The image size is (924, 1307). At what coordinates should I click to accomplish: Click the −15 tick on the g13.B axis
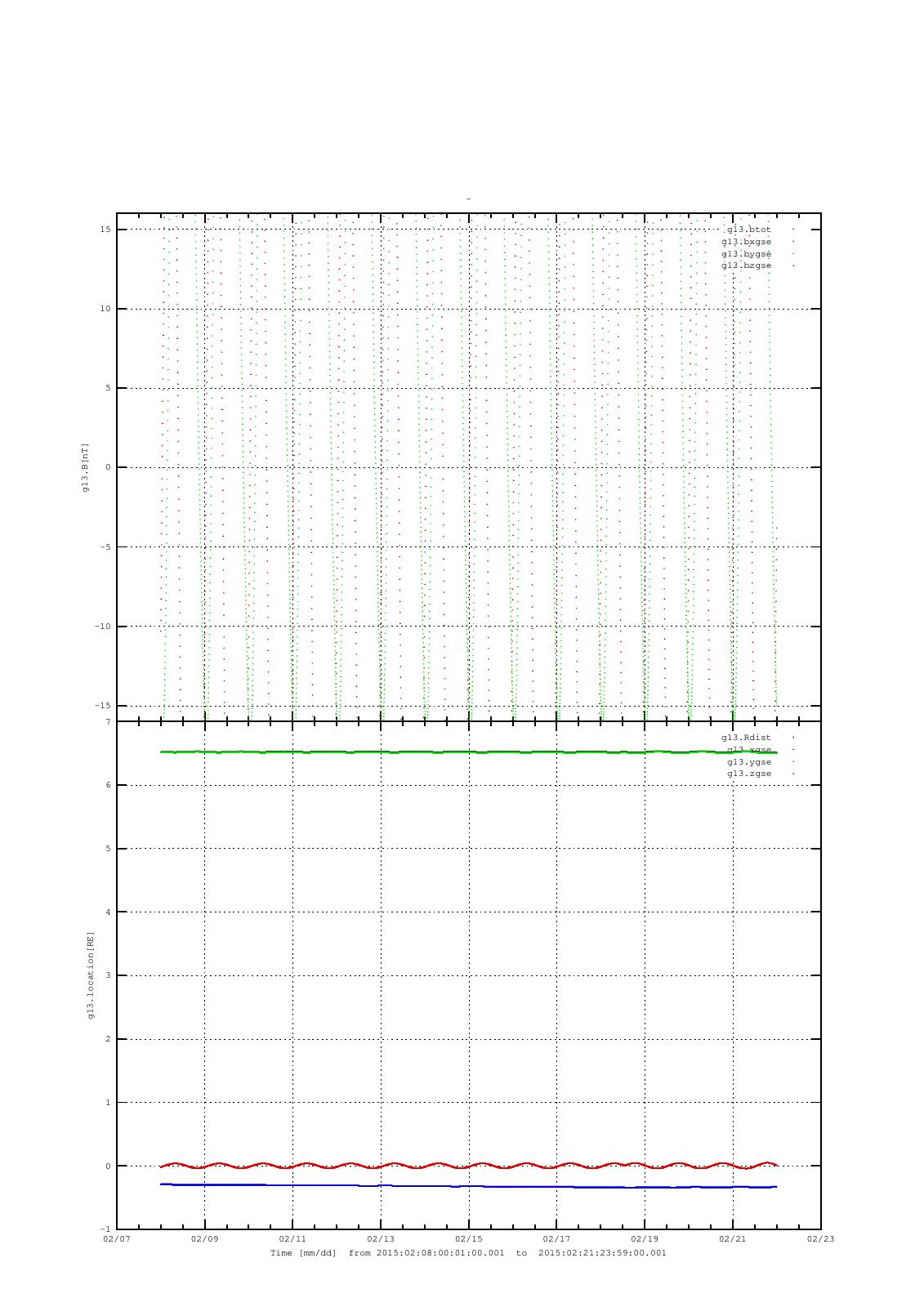(x=102, y=706)
